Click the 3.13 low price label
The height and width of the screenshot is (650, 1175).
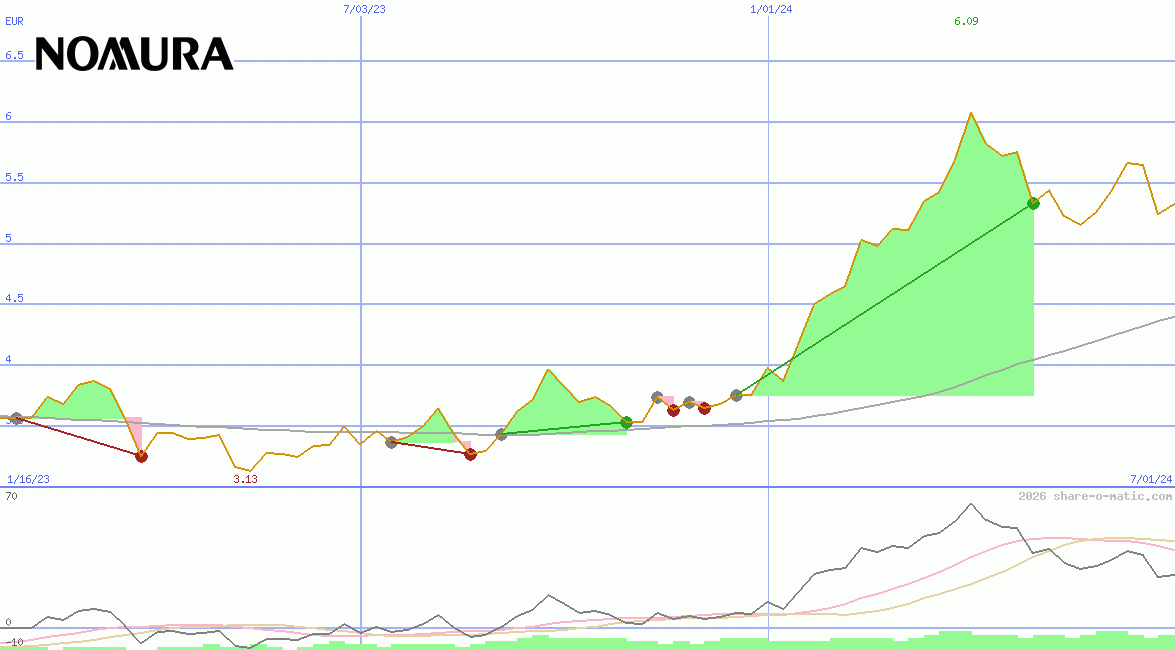coord(245,478)
